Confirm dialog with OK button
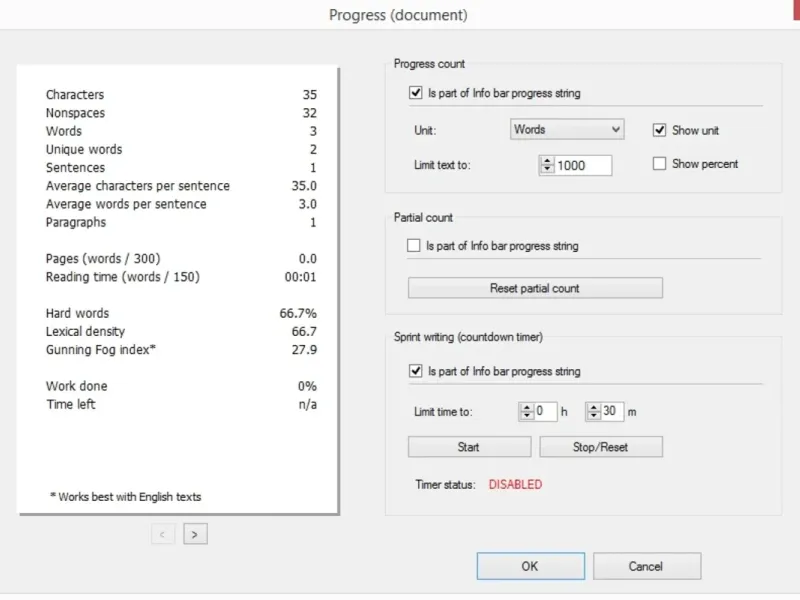 coord(529,566)
